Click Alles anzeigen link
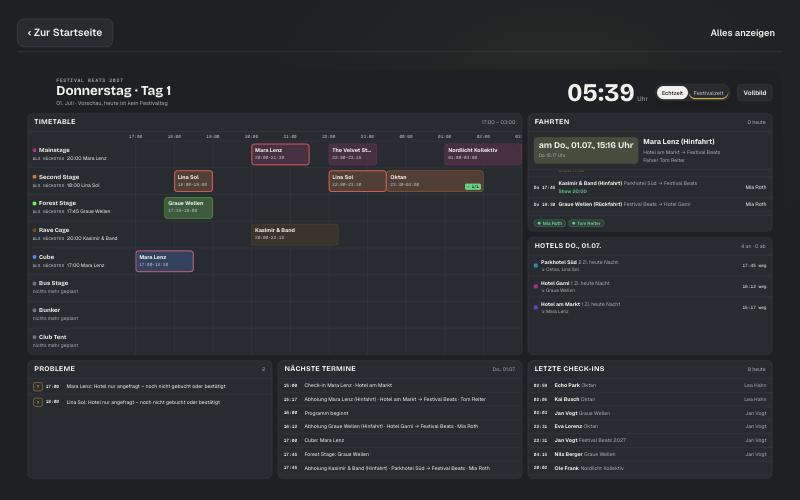This screenshot has width=800, height=500. click(x=742, y=33)
